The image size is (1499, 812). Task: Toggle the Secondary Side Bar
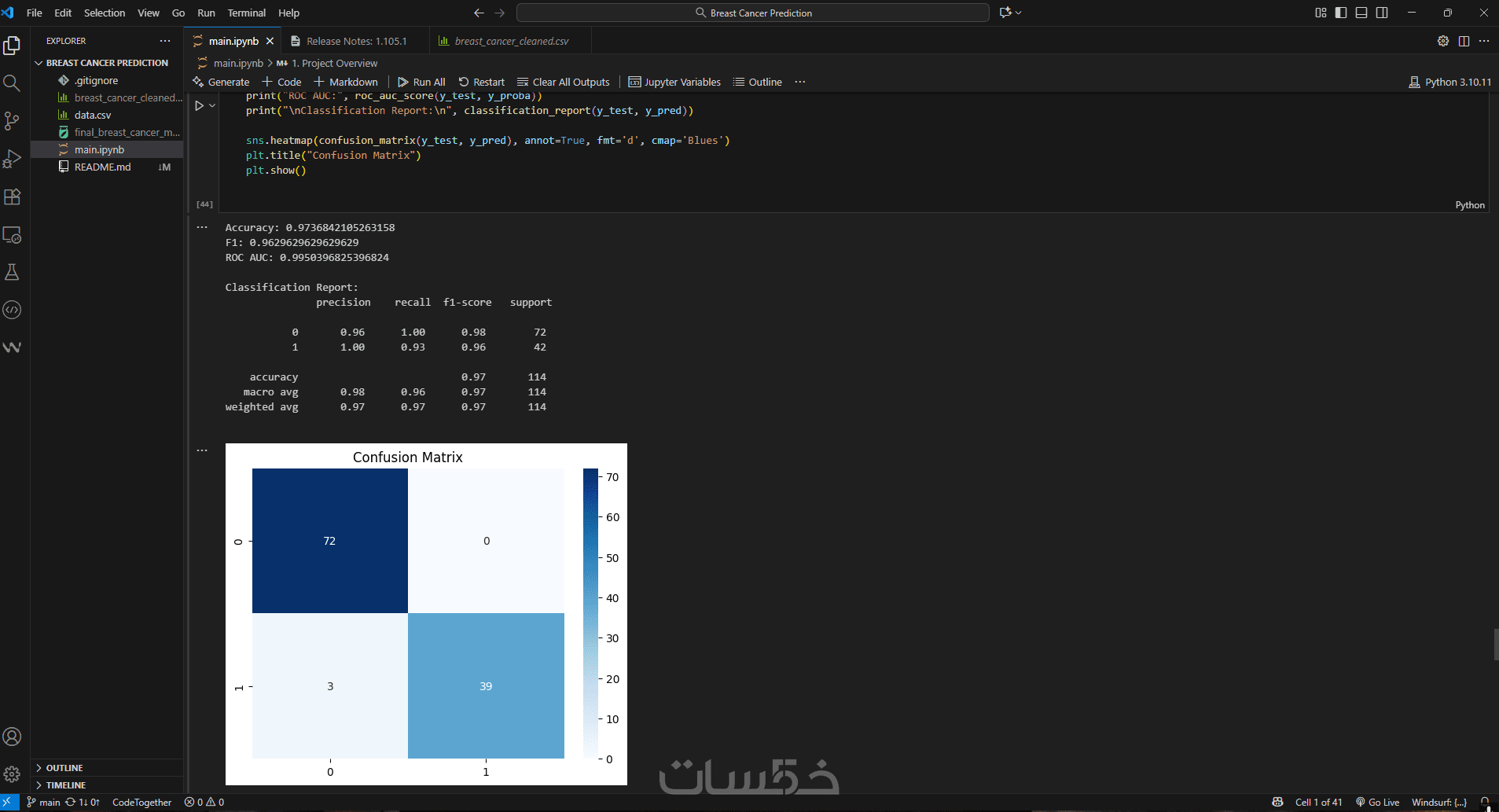click(x=1382, y=13)
